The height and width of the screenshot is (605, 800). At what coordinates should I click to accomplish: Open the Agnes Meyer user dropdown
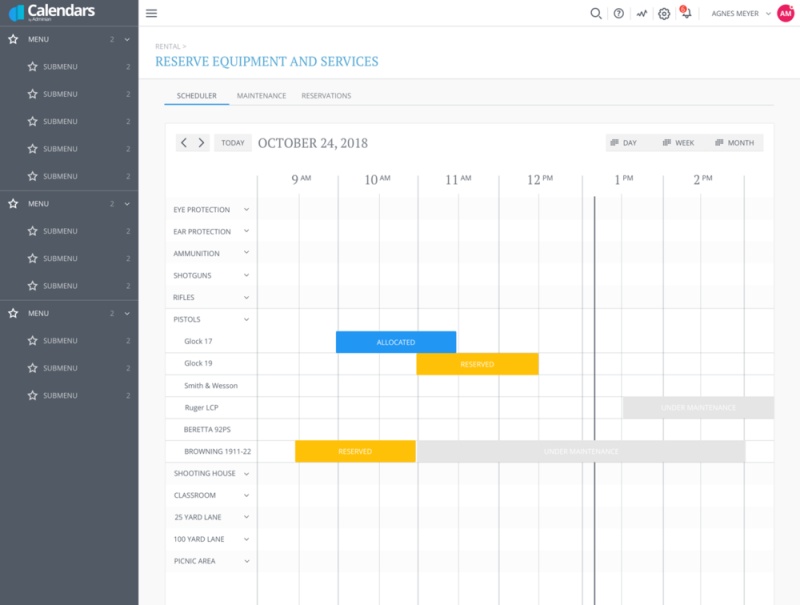740,14
